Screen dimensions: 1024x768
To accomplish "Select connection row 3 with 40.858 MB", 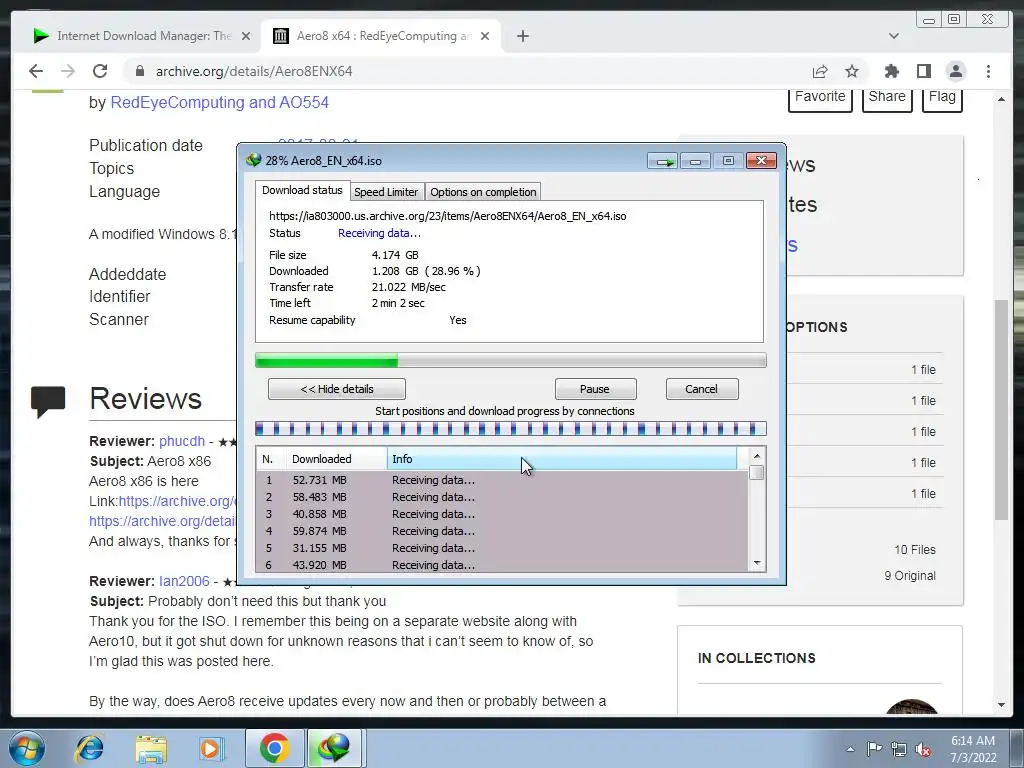I will click(x=502, y=514).
